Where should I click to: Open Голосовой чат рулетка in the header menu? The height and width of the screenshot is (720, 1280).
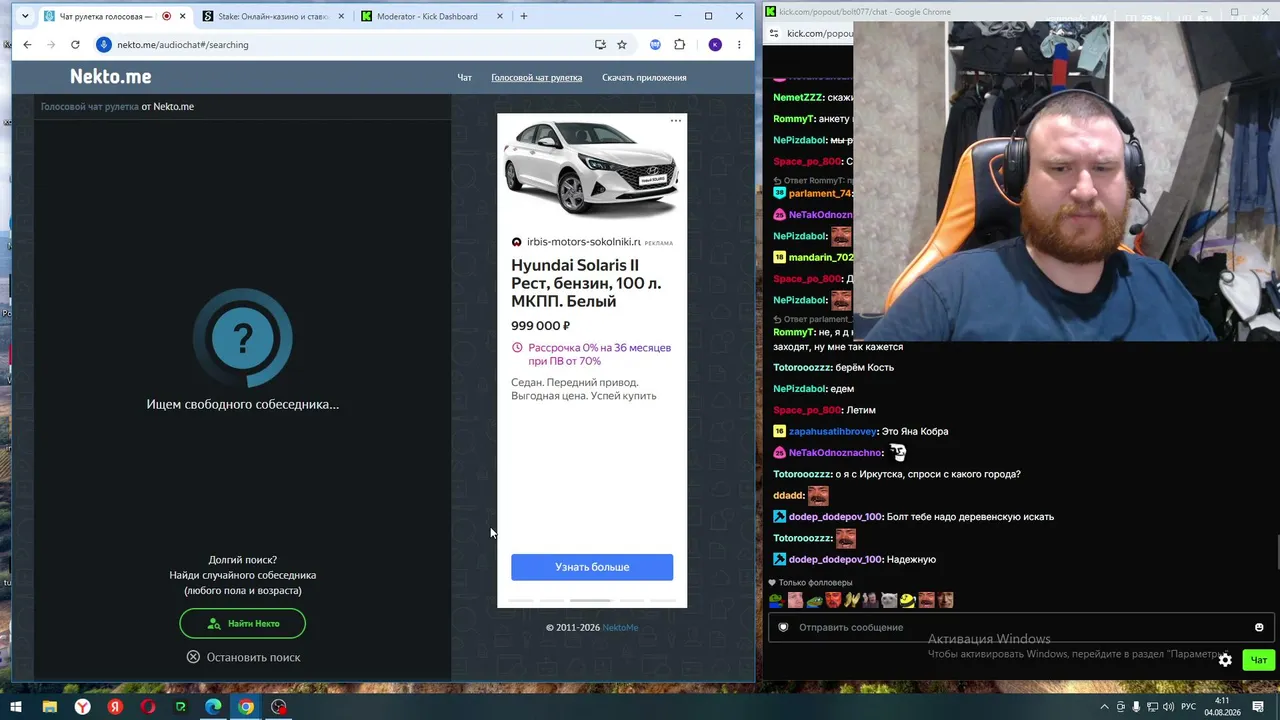pyautogui.click(x=536, y=77)
